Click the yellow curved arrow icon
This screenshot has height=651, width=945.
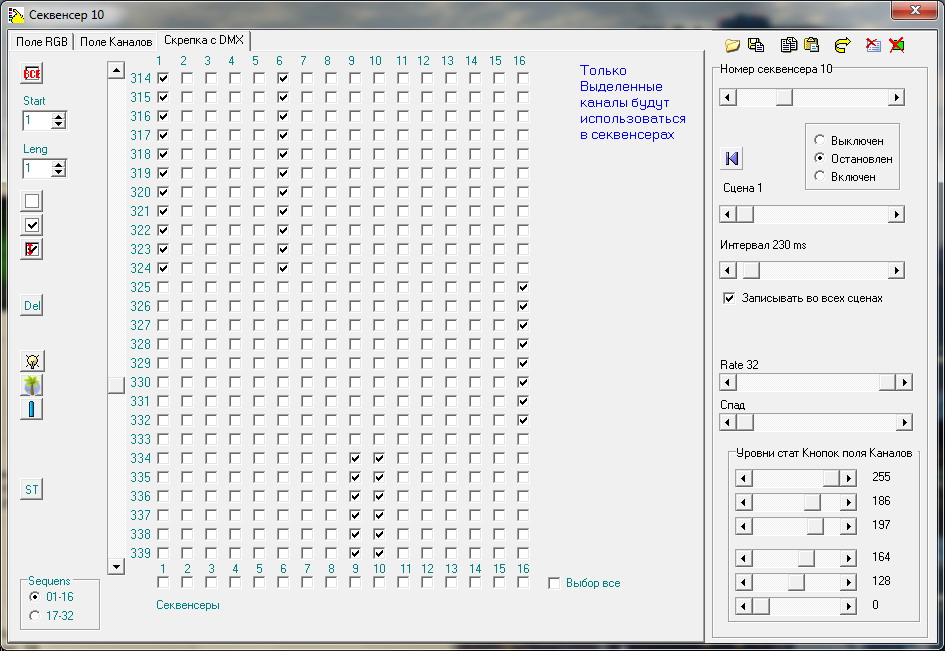(x=843, y=45)
